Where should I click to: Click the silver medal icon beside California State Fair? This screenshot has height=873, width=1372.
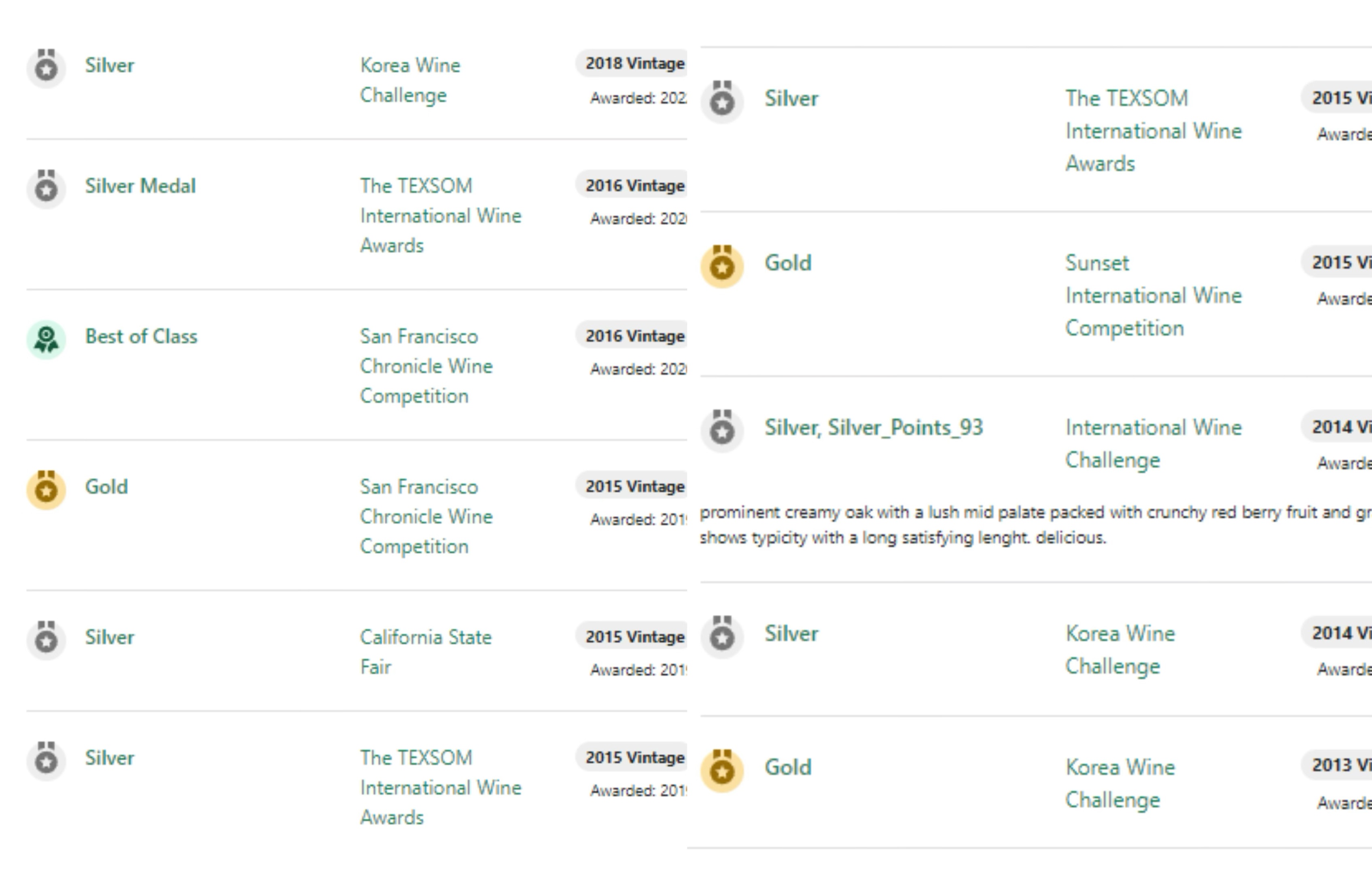pos(46,640)
